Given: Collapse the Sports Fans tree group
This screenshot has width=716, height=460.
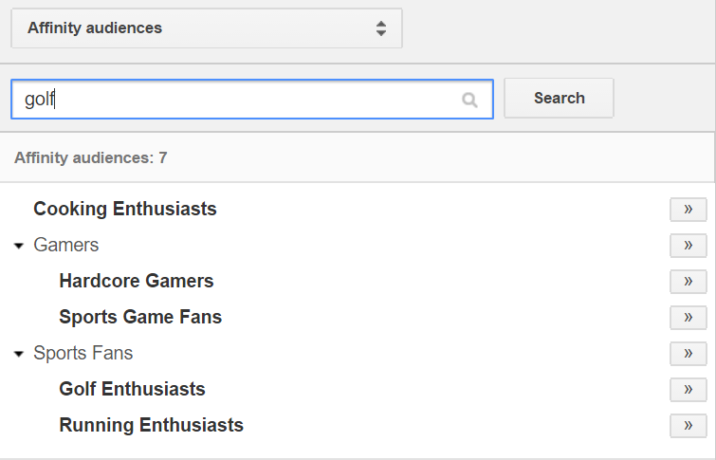Looking at the screenshot, I should [x=19, y=353].
